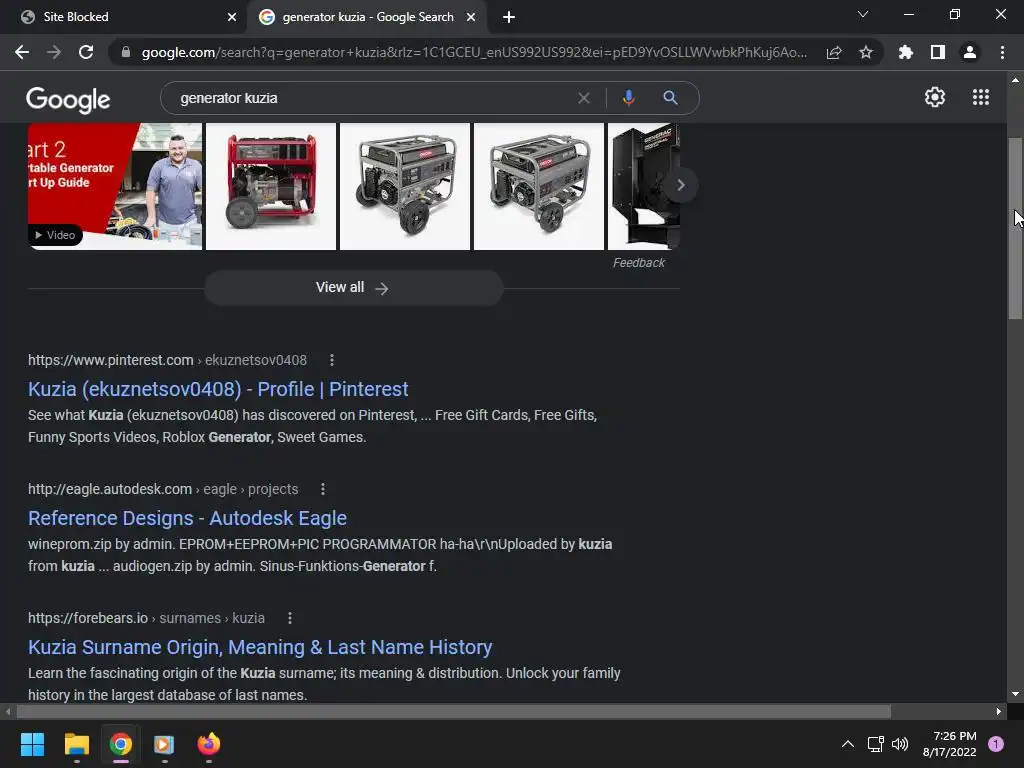This screenshot has width=1024, height=768.
Task: Click the horizontal scrollbar thumb
Action: [x=454, y=711]
